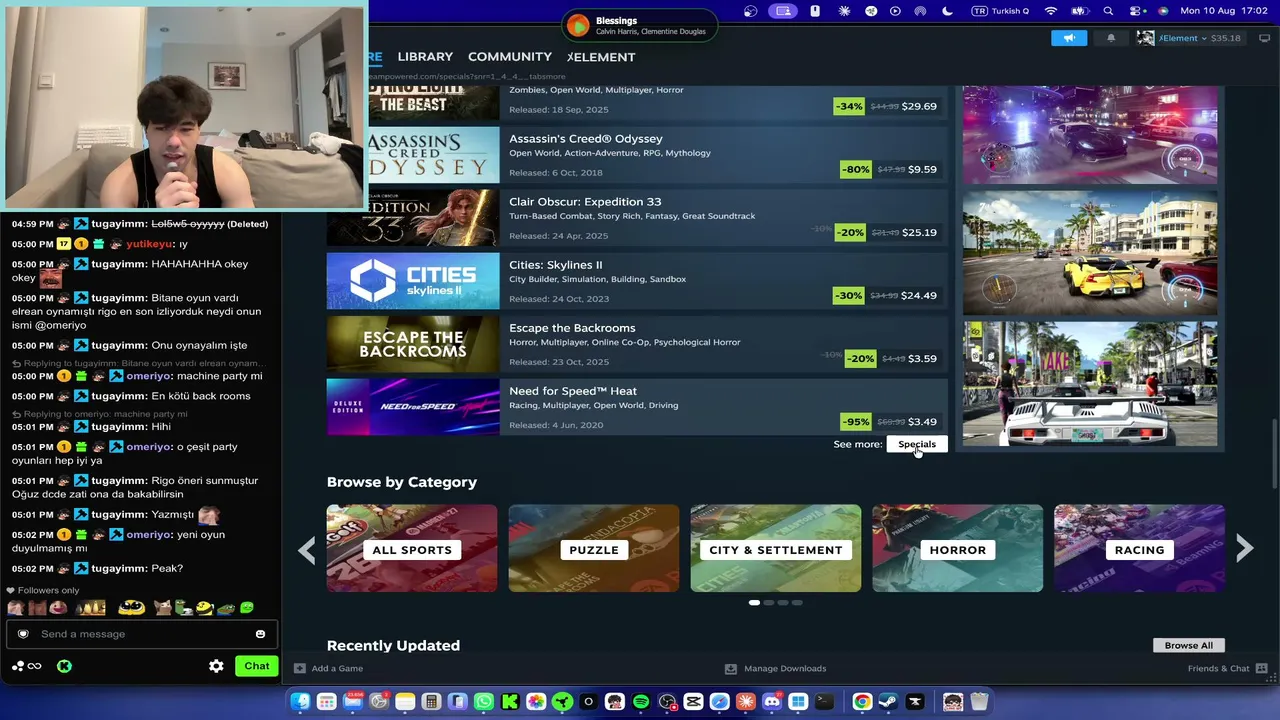Go to previous category with left arrow
The height and width of the screenshot is (720, 1280).
coord(307,549)
